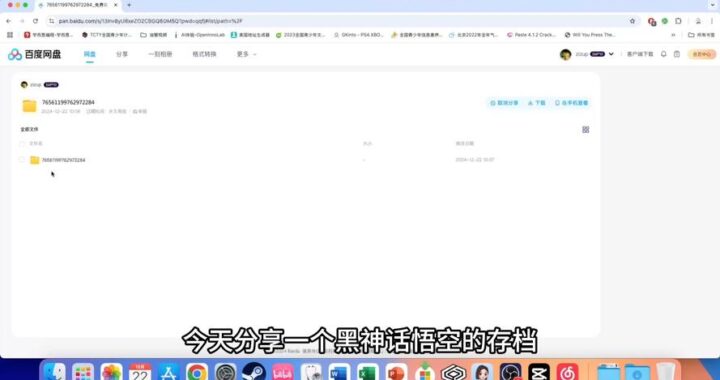Click the 在手机查看 button

point(572,103)
